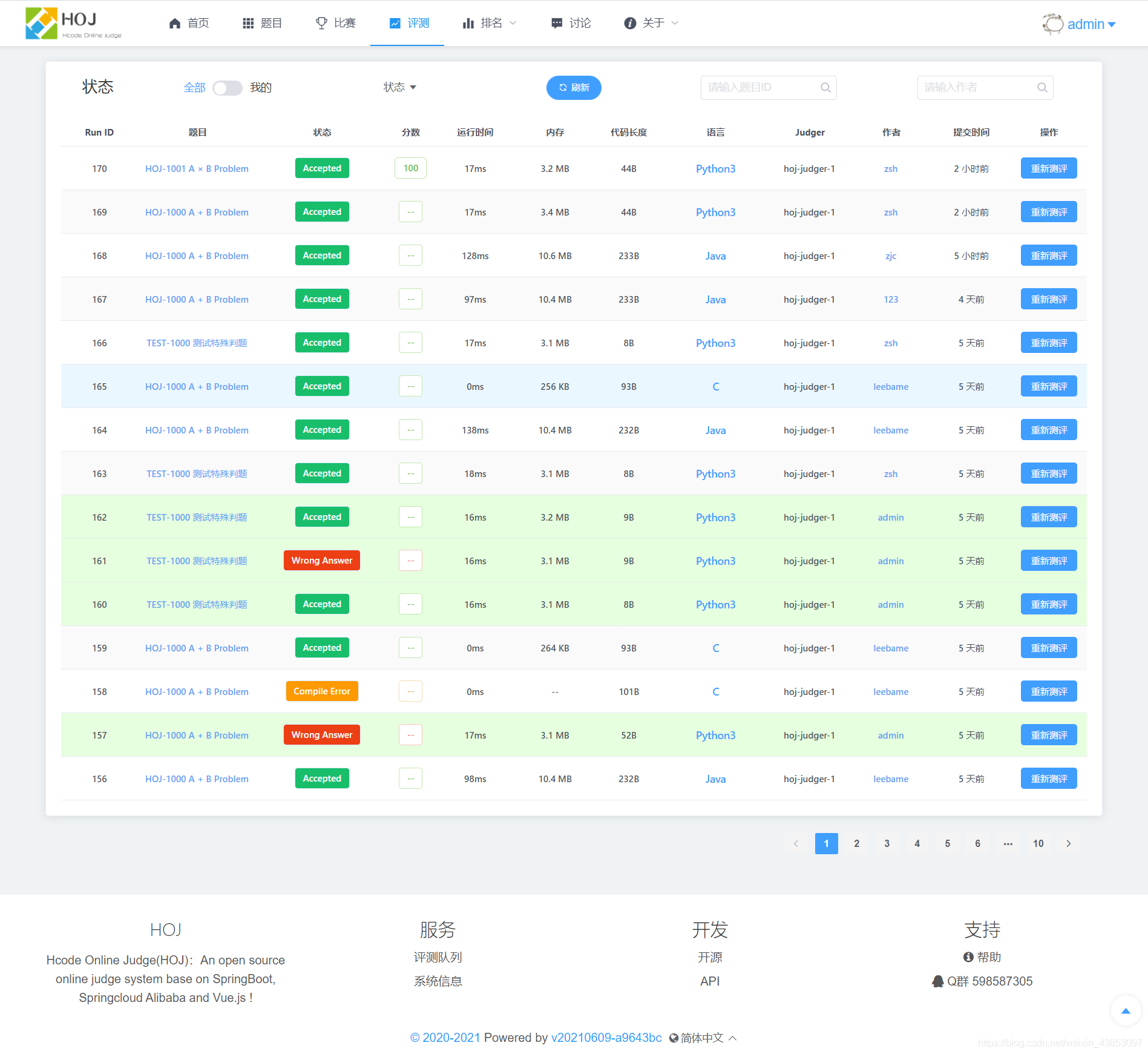Go to pagination page 6
1148x1054 pixels.
tap(978, 843)
